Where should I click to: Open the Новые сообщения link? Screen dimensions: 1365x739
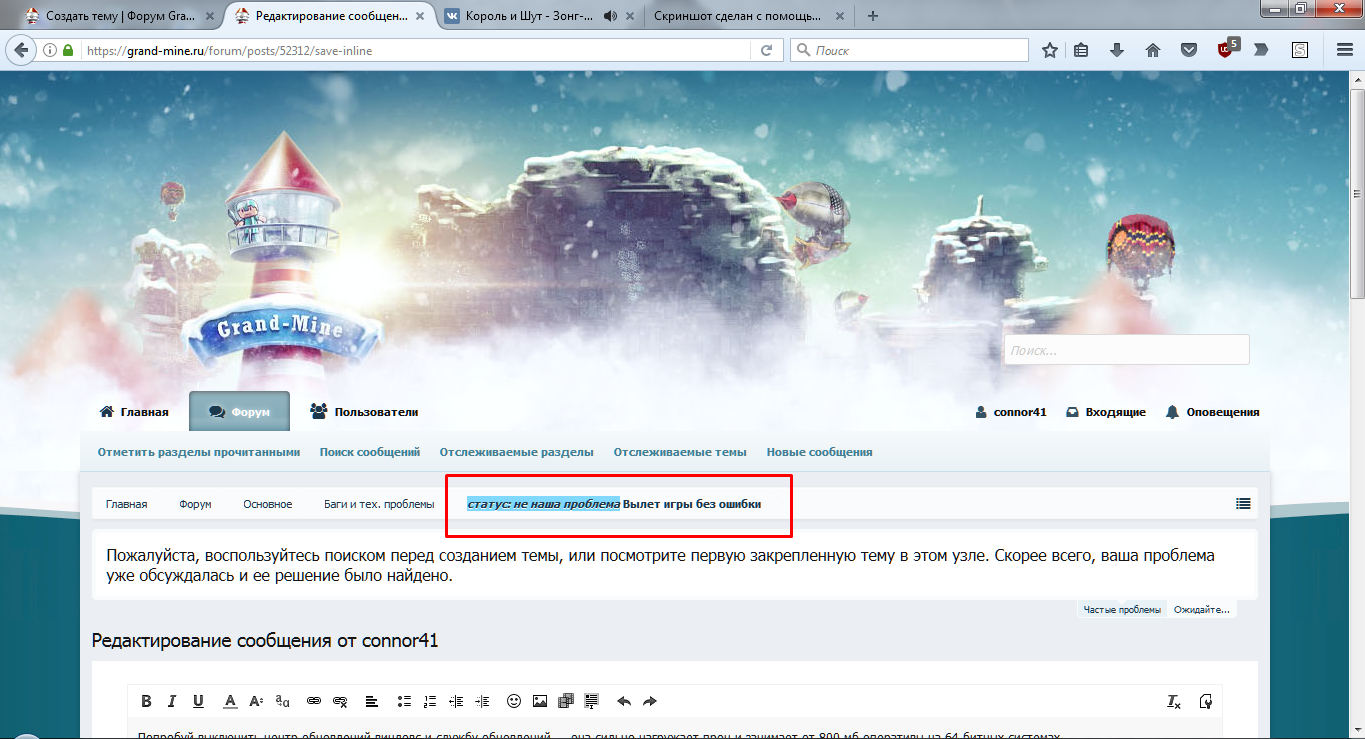[x=820, y=452]
